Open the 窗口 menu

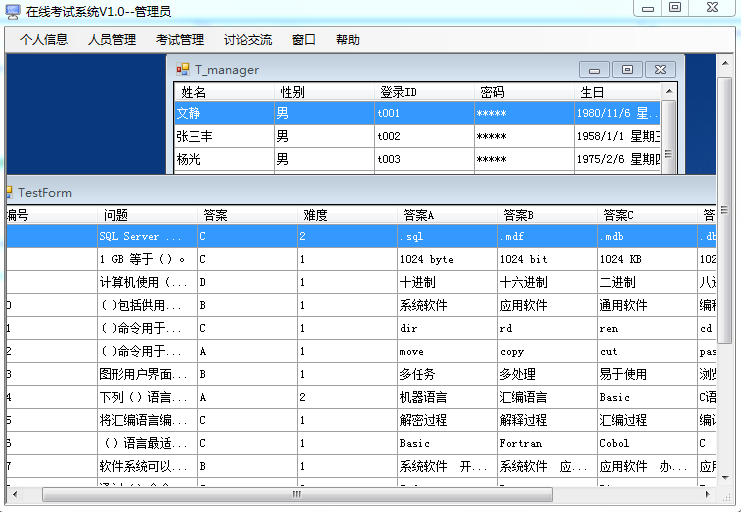tap(304, 40)
